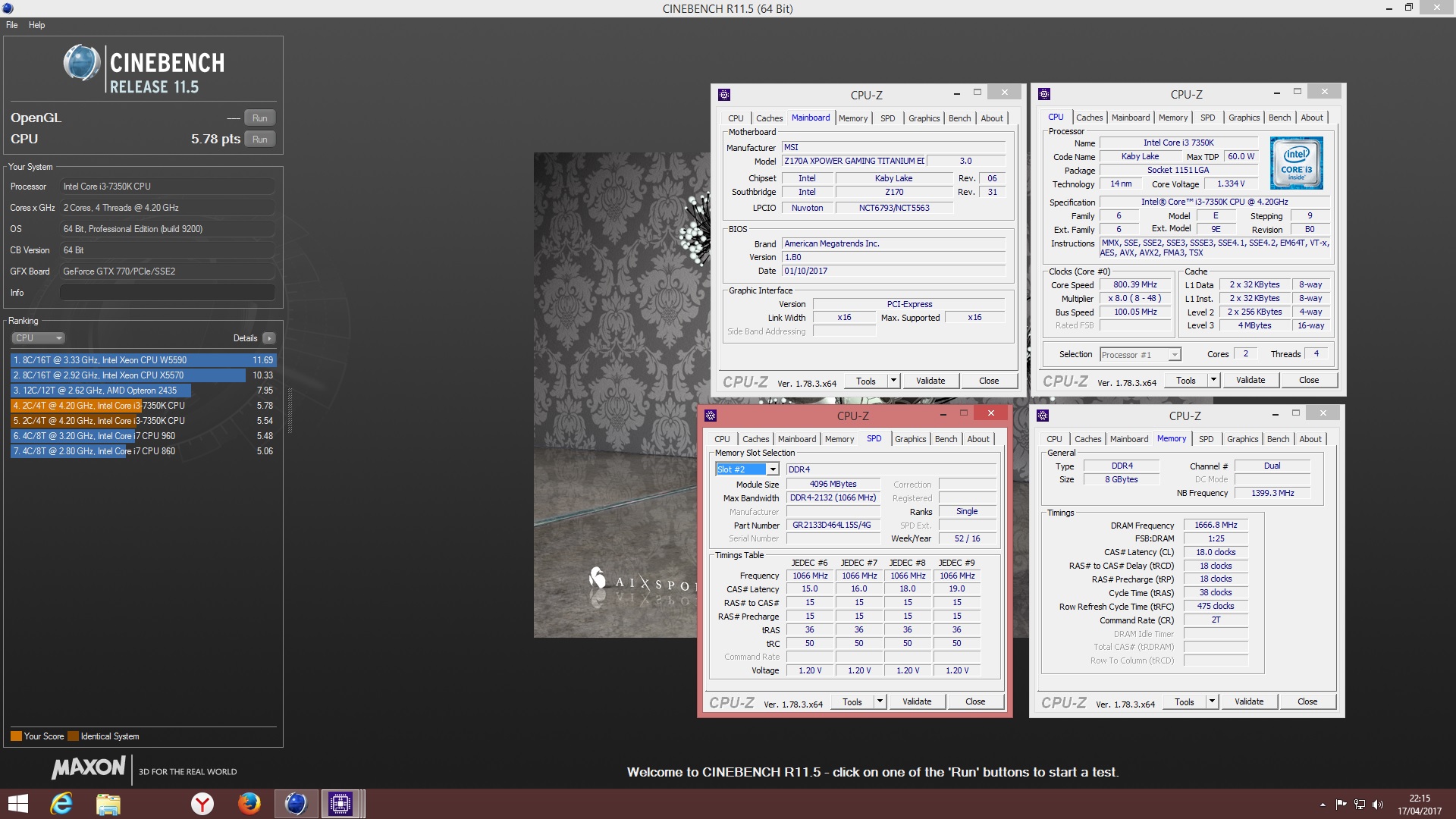Screen dimensions: 1456x819
Task: Expand Tools arrow in CPU-tab CPU-Z window
Action: (1213, 380)
